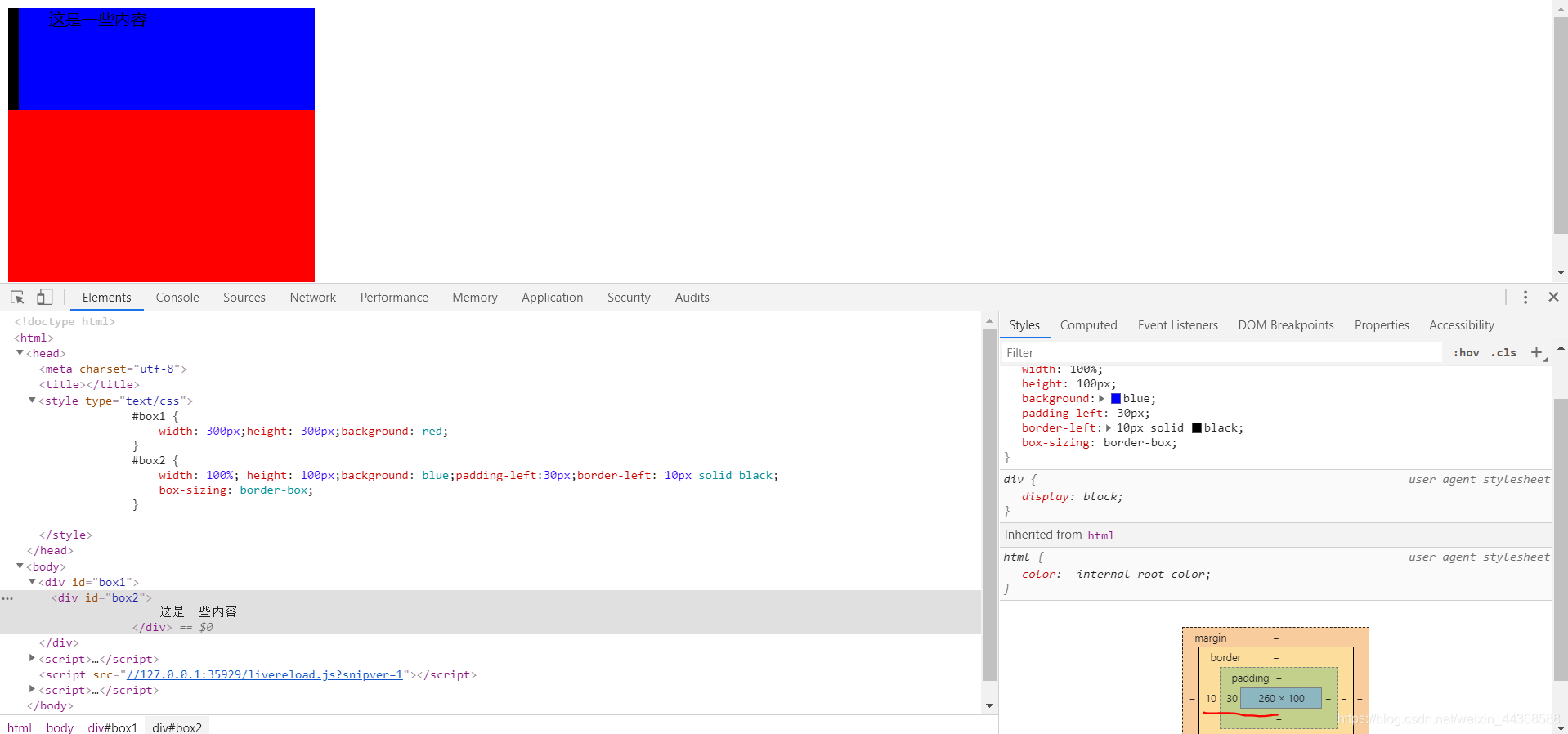Toggle the .cls class editor button
The width and height of the screenshot is (1568, 734).
pyautogui.click(x=1503, y=353)
